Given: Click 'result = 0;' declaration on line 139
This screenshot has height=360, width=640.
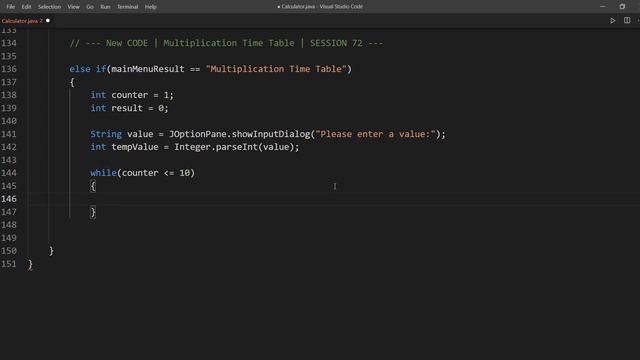Looking at the screenshot, I should [140, 108].
